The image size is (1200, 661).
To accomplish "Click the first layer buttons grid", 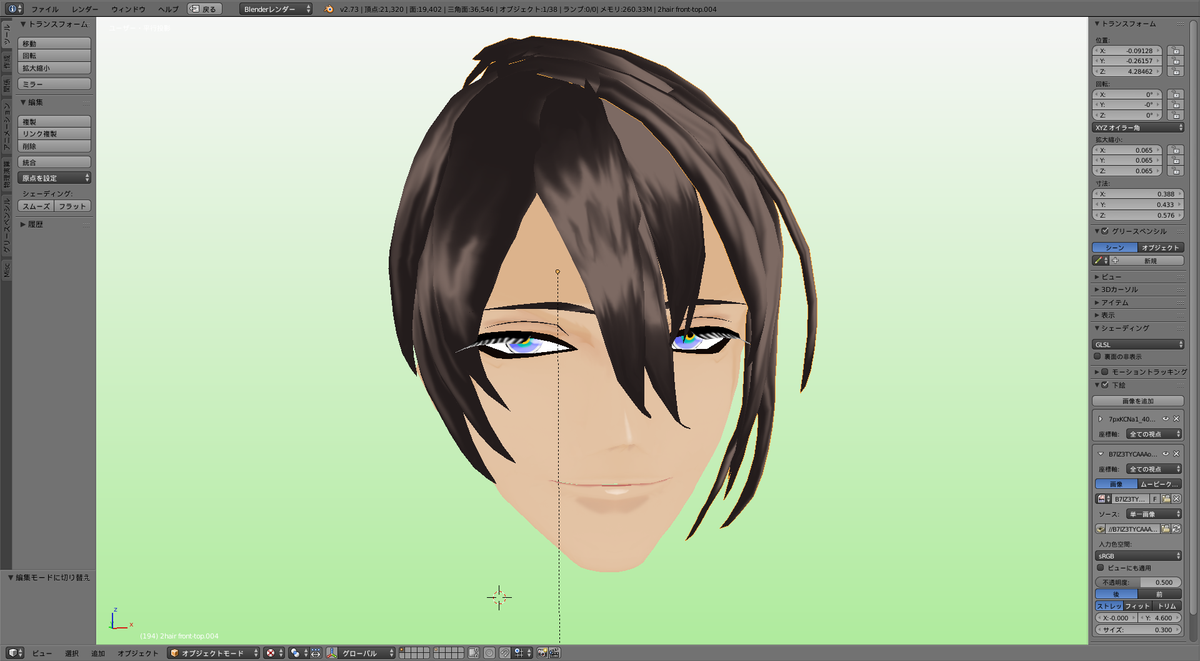I will point(414,653).
